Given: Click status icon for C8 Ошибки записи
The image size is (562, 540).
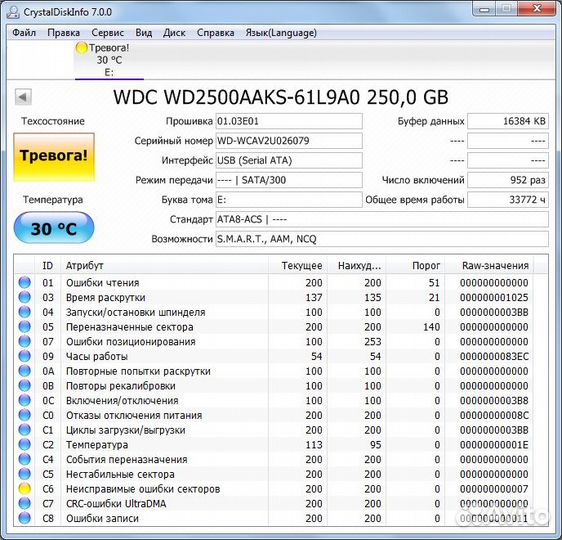Looking at the screenshot, I should coord(25,518).
